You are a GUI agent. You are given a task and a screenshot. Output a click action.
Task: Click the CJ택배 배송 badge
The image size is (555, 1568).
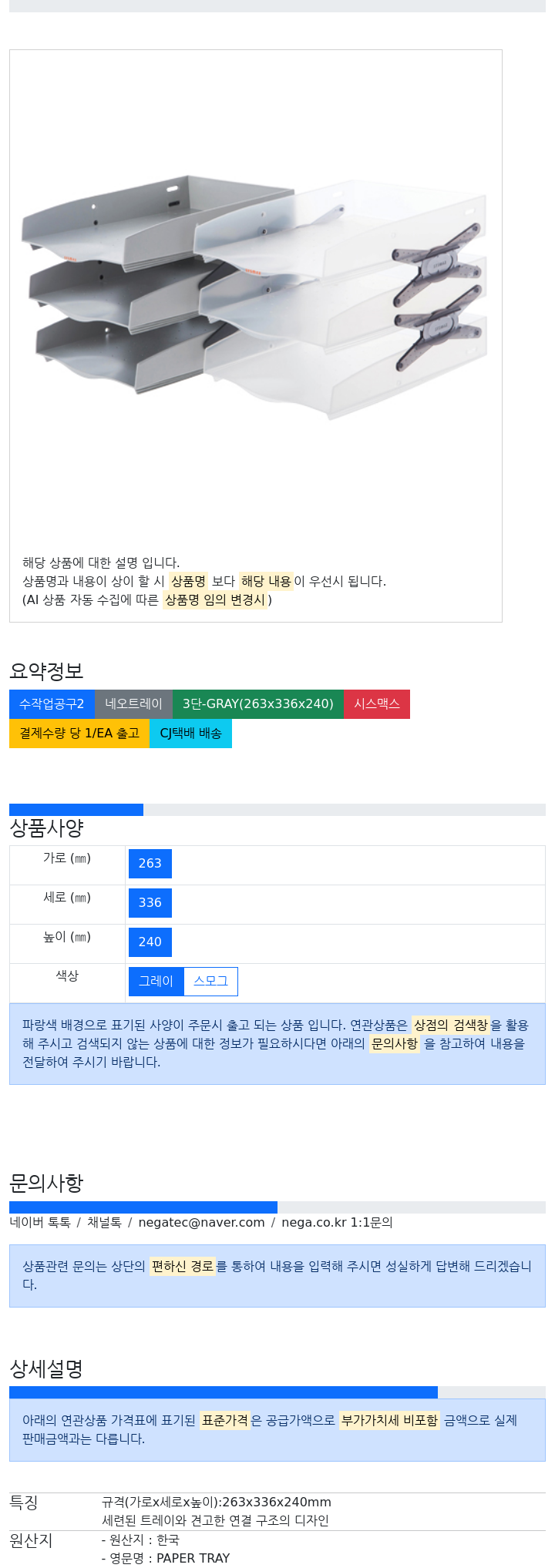(190, 734)
